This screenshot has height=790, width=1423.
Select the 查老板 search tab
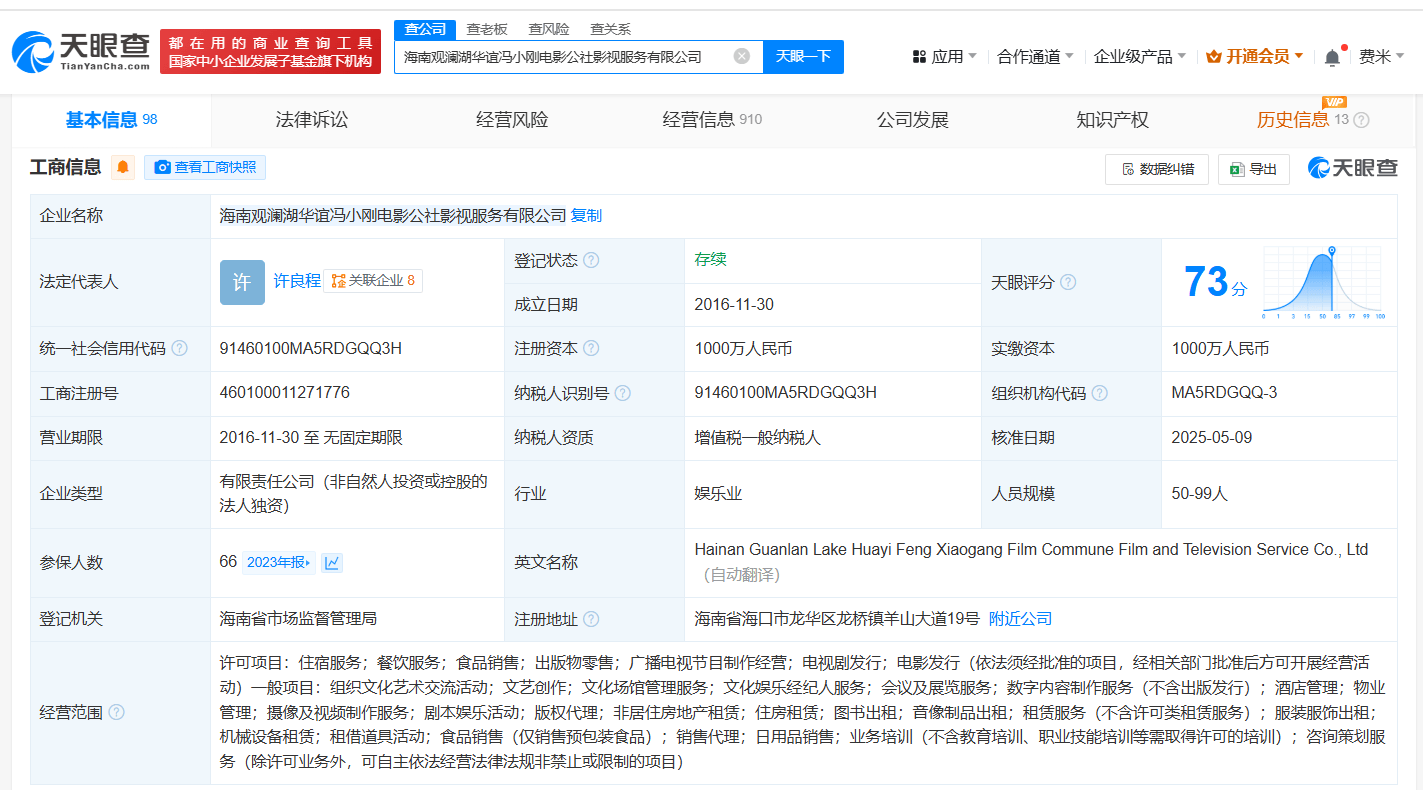click(x=487, y=29)
